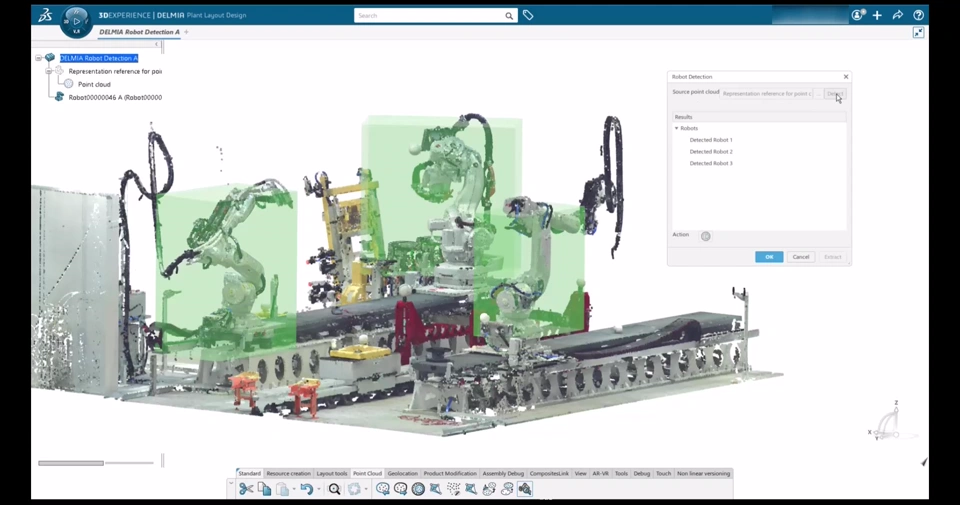This screenshot has width=960, height=505.
Task: Open the Paste options dropdown arrow
Action: point(294,489)
